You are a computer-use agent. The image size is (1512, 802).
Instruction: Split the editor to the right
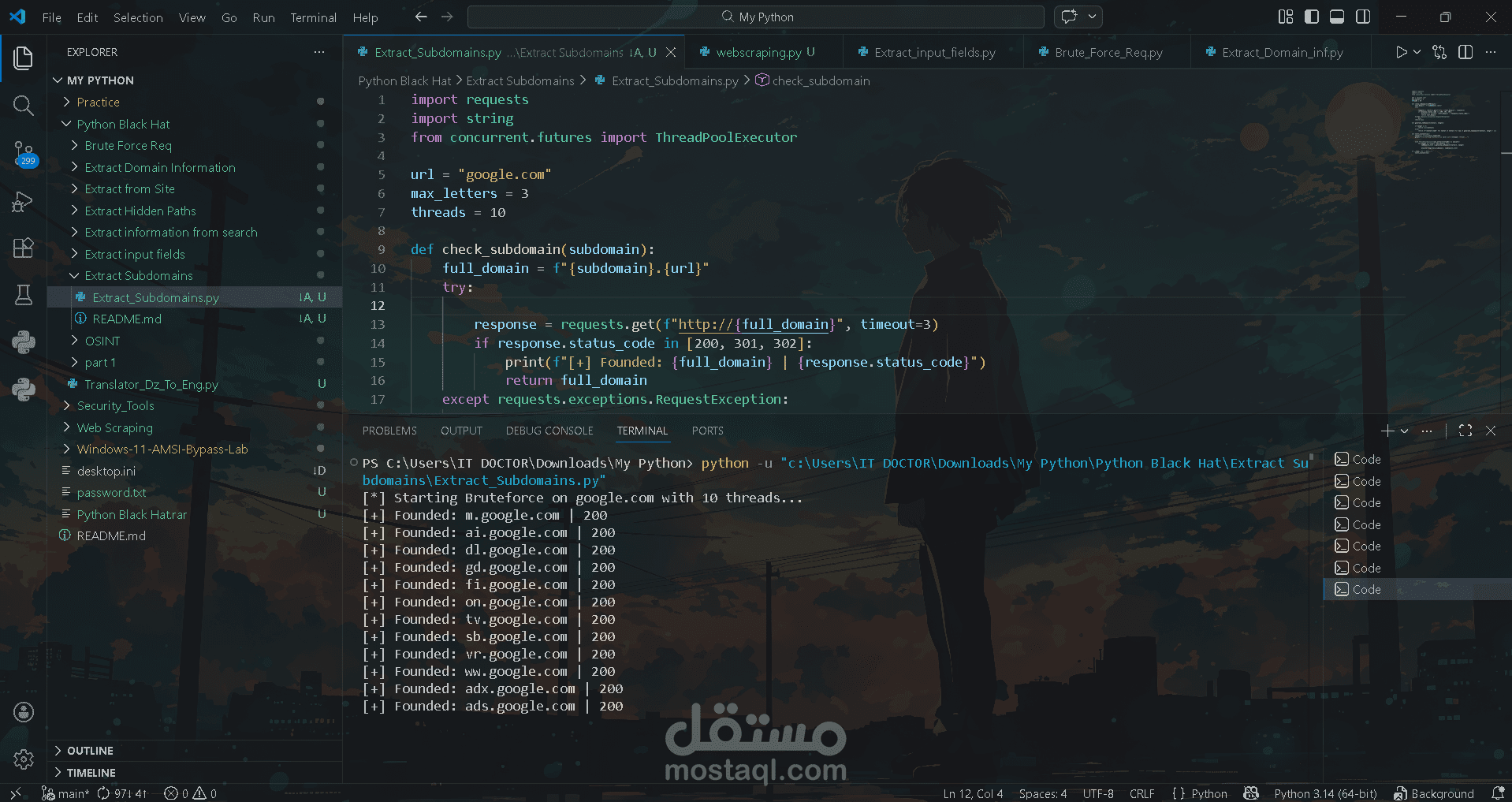pyautogui.click(x=1465, y=52)
